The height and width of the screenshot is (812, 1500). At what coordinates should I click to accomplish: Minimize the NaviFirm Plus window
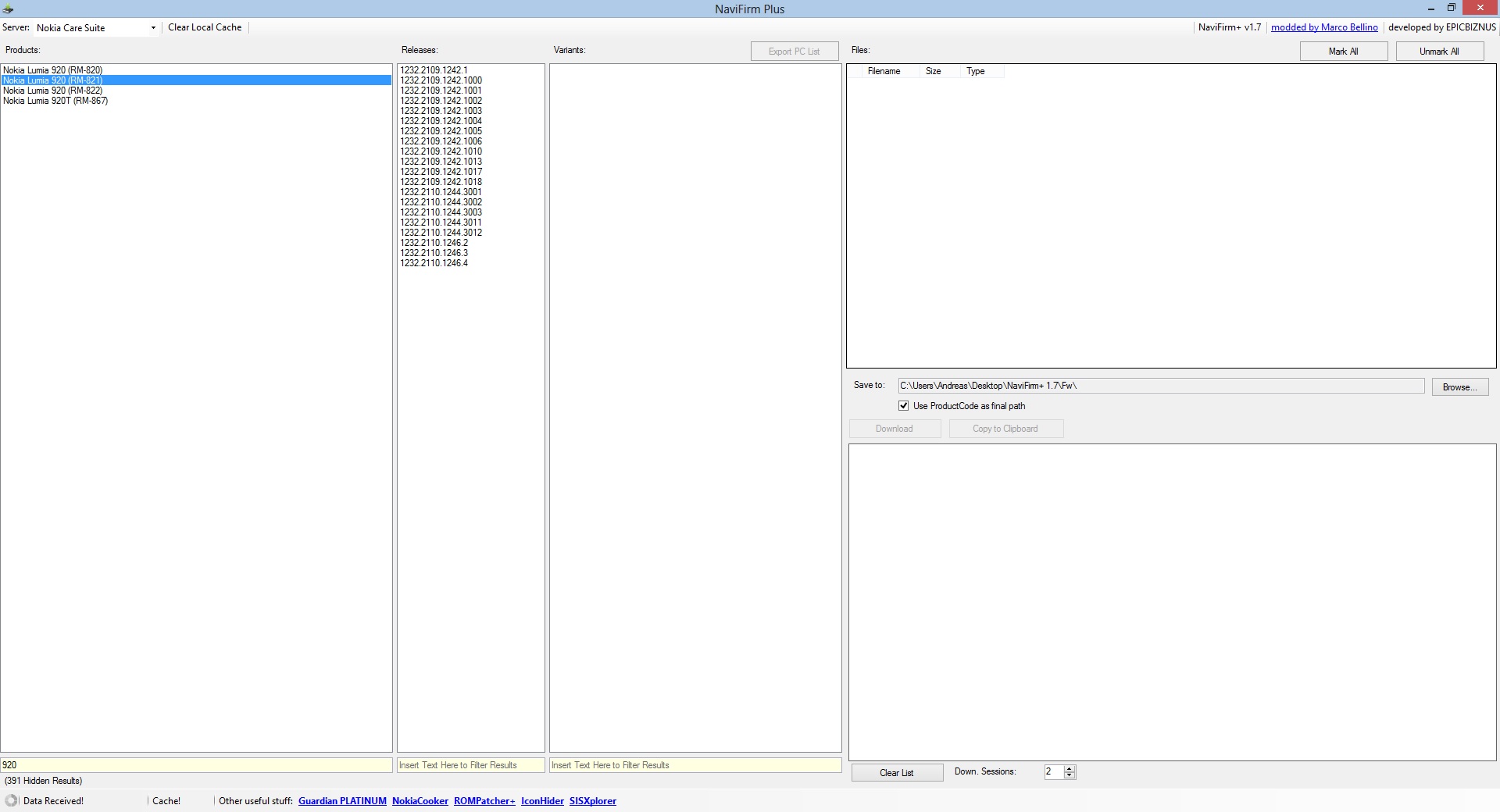click(x=1430, y=9)
